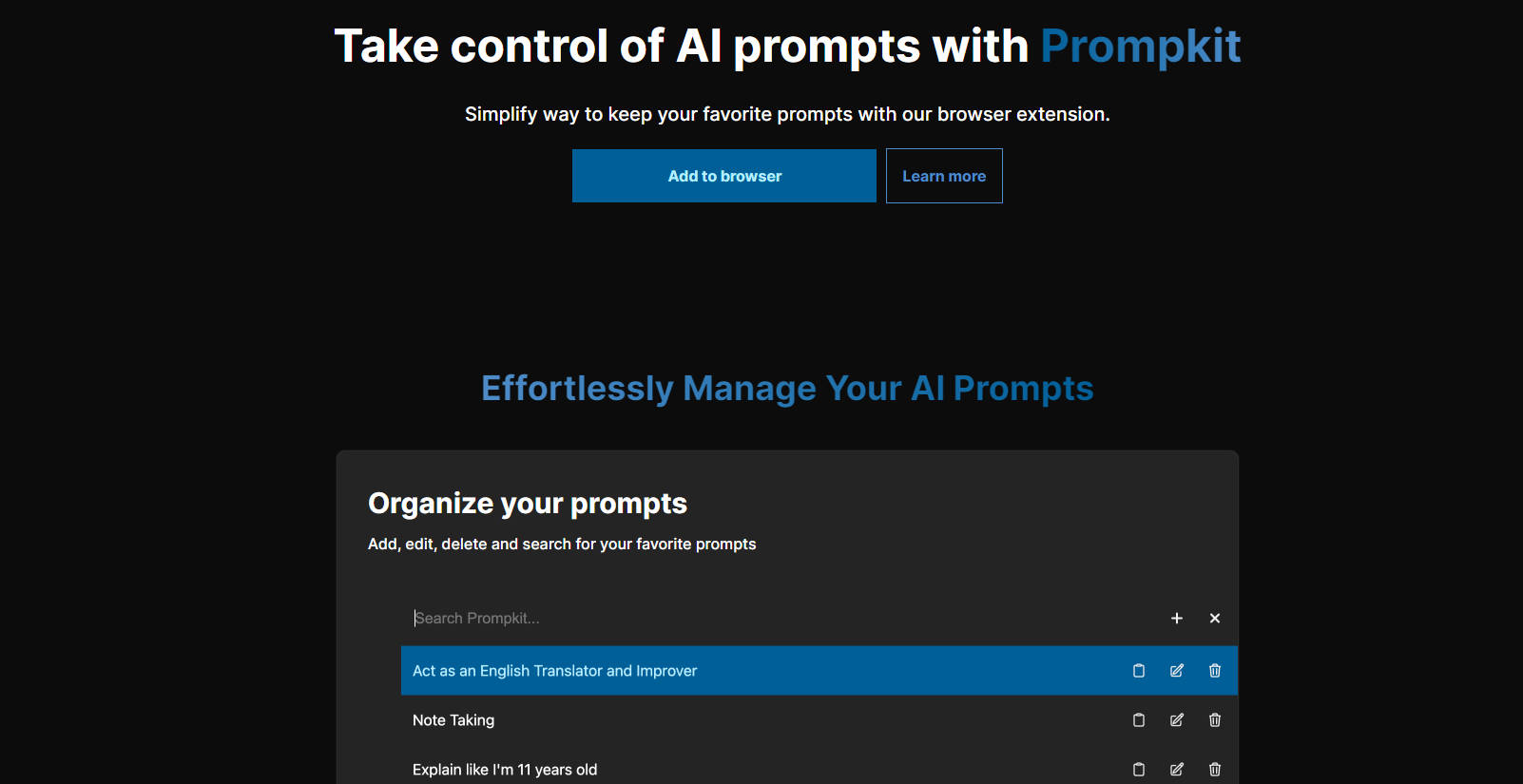Click the "Effortlessly Manage Your AI Prompts" heading
Image resolution: width=1523 pixels, height=784 pixels.
point(786,388)
